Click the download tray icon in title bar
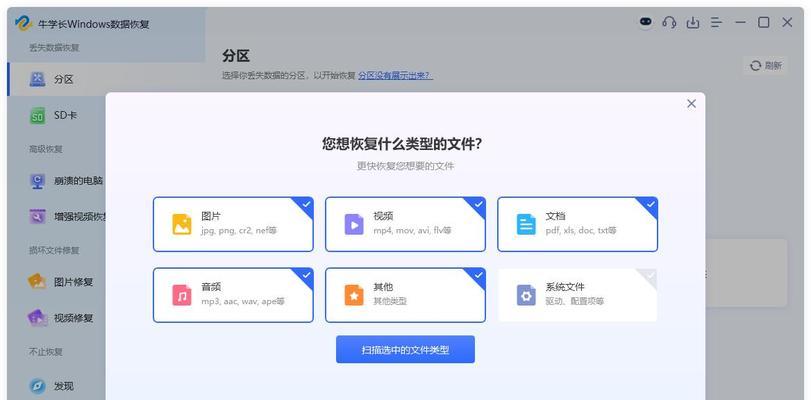 (x=693, y=22)
